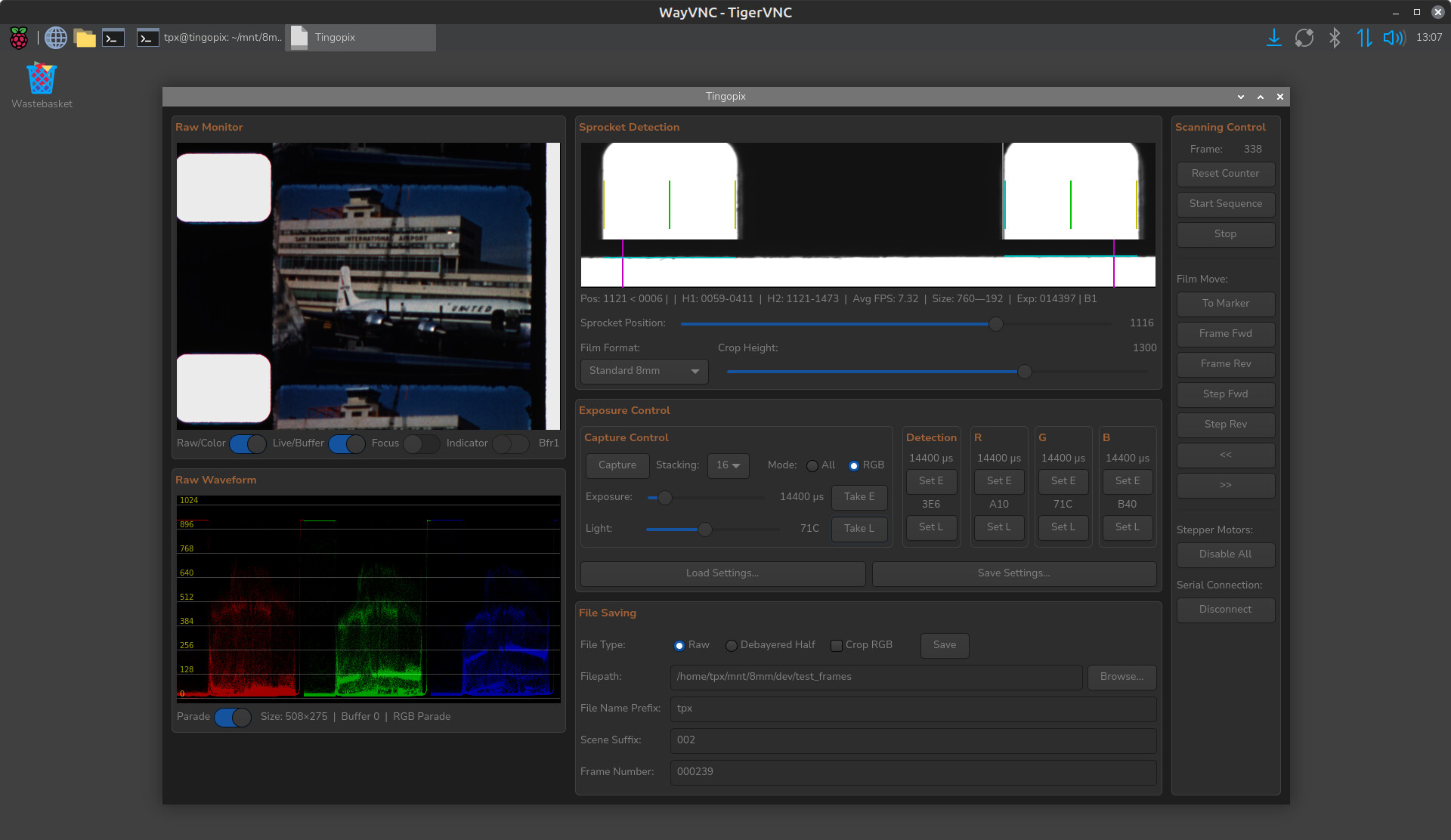
Task: Launch the web browser globe icon
Action: click(56, 37)
